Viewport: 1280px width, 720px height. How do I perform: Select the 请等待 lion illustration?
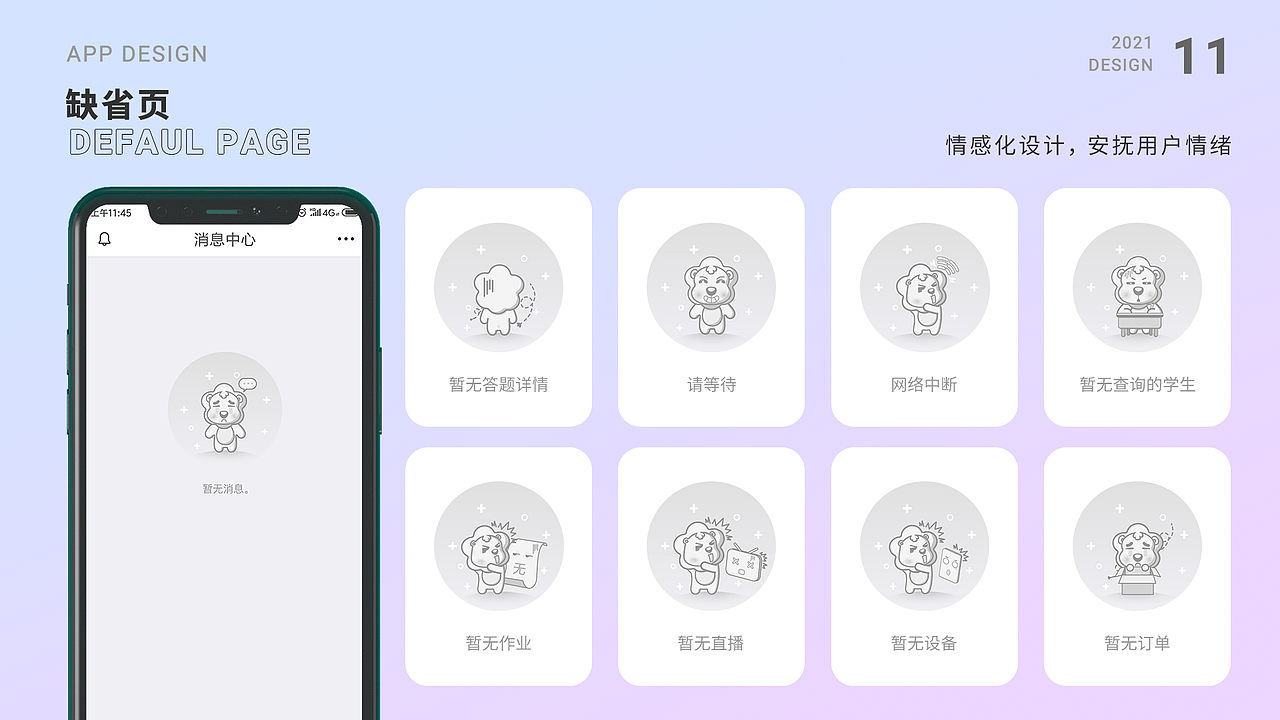tap(711, 287)
